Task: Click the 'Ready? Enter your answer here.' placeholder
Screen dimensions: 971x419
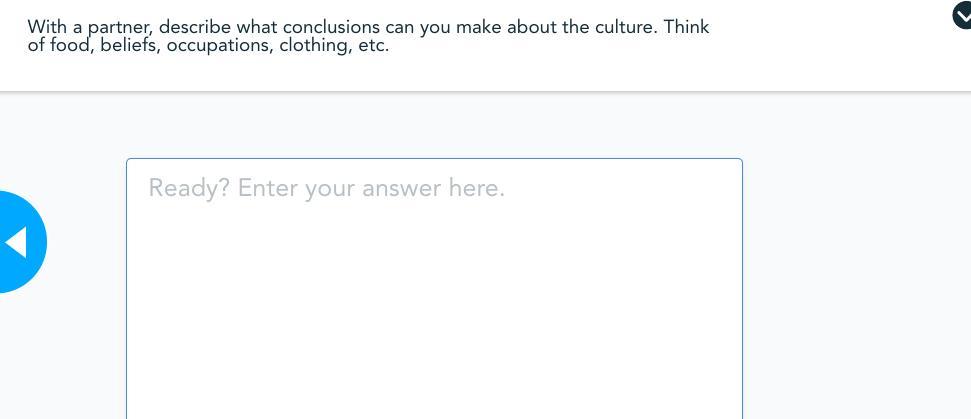Action: pos(326,188)
